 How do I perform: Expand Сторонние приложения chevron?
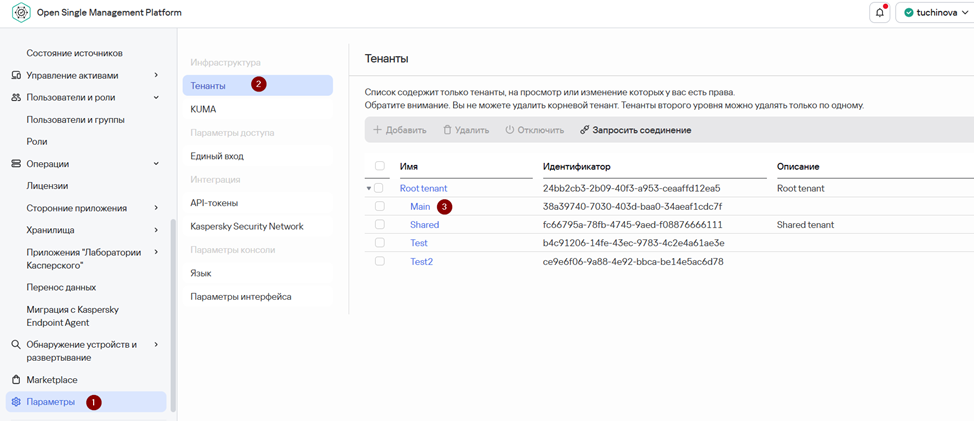tap(157, 208)
